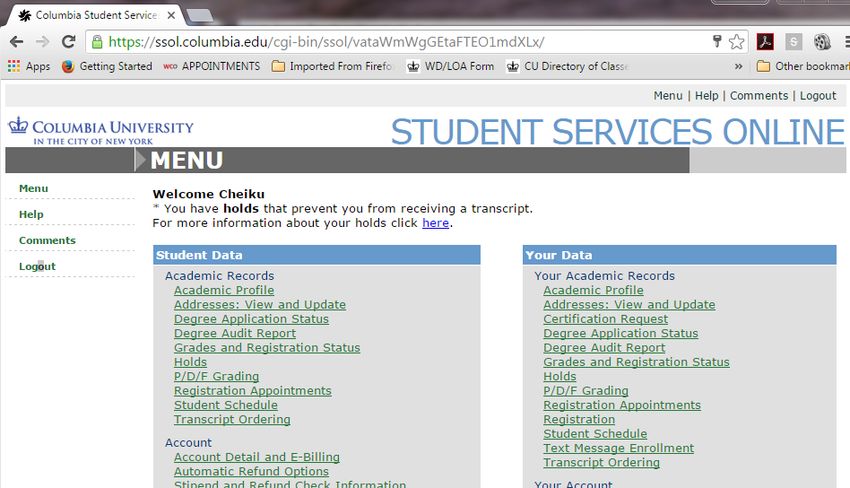Open Degree Audit Report under Your Data
Screen dimensions: 850x488
[x=604, y=348]
